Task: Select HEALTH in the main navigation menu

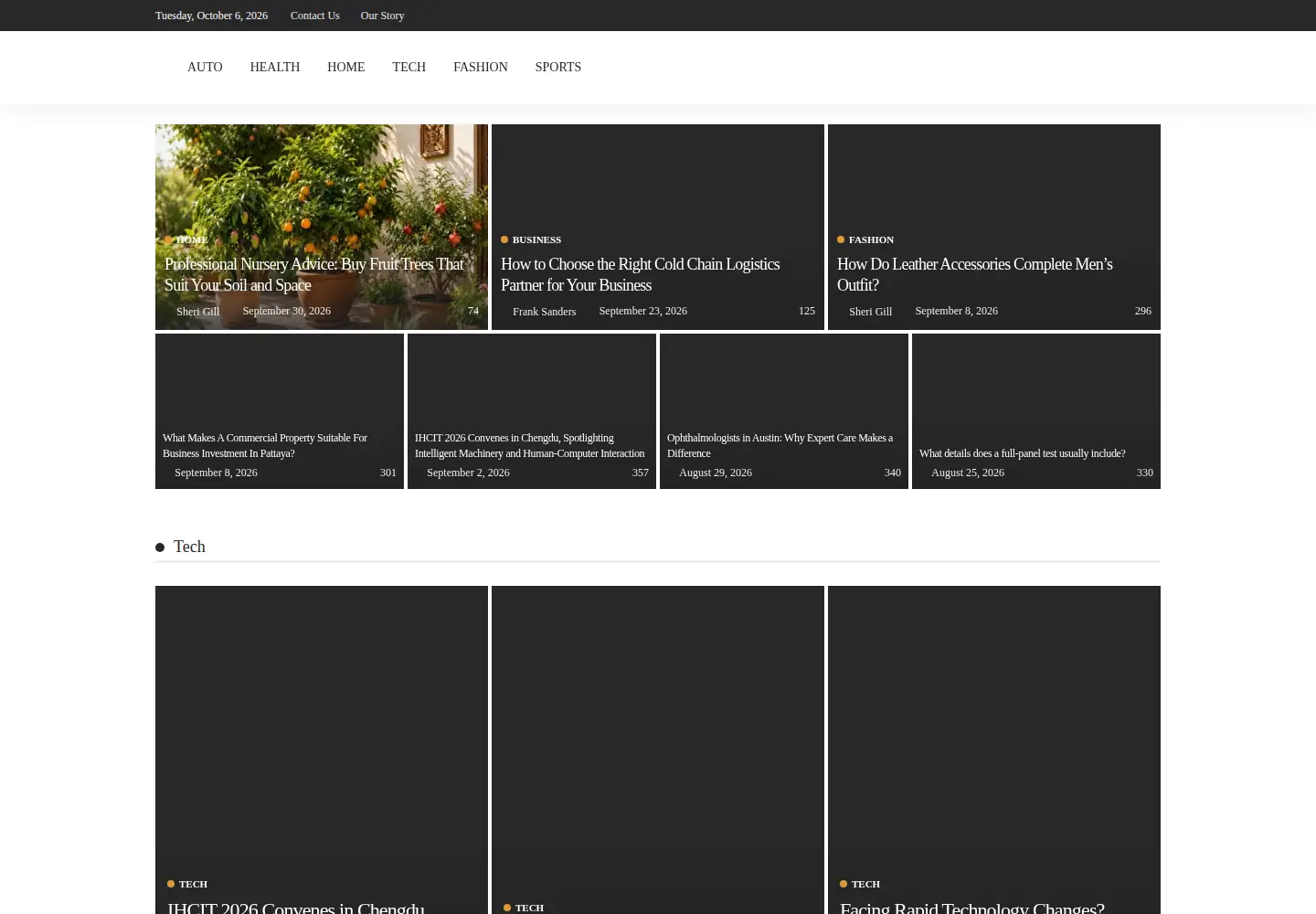Action: (275, 67)
